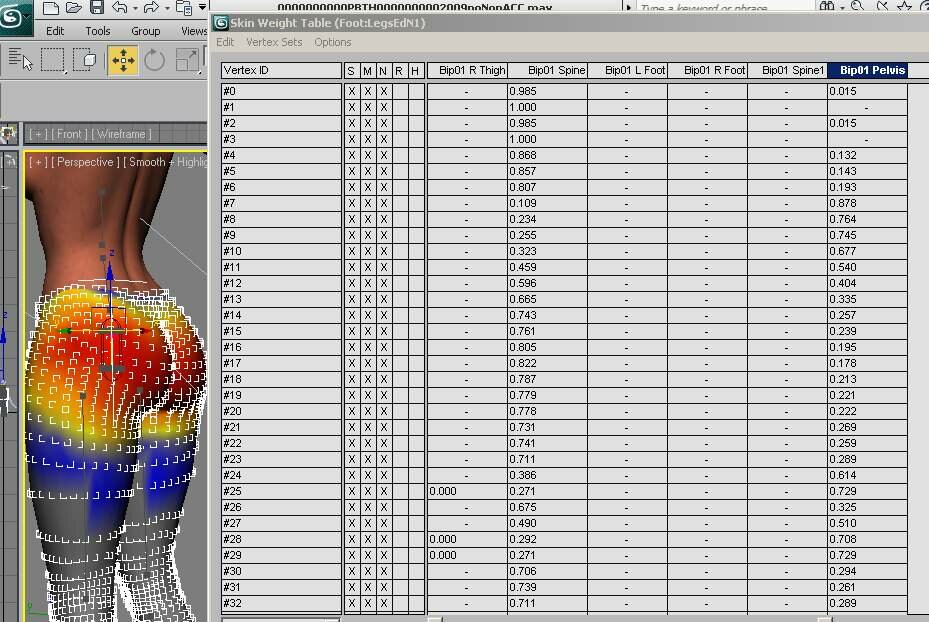Click the Bip01 R Thigh weight 0.000 for vertex #25
Image resolution: width=929 pixels, height=622 pixels.
tap(467, 491)
